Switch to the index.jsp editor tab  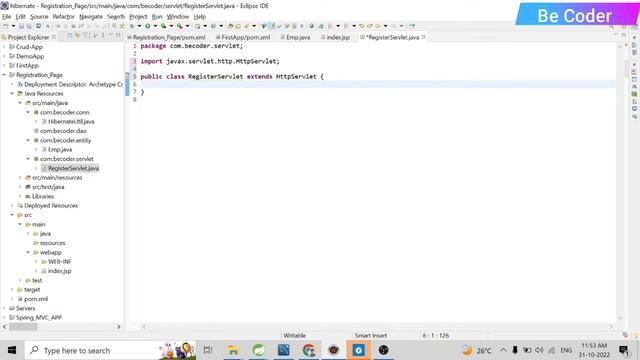click(x=336, y=37)
